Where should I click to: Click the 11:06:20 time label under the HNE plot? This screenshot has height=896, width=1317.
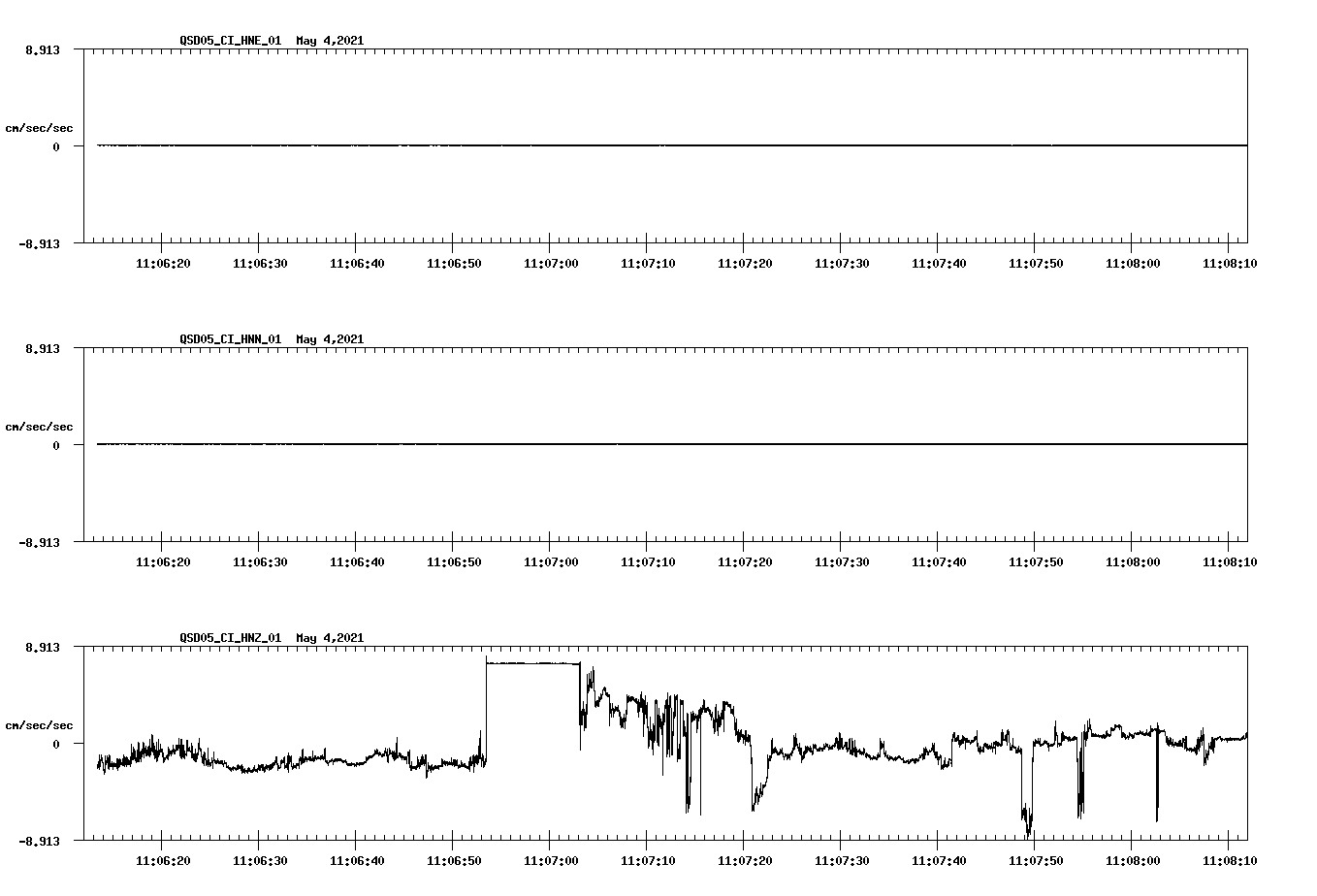click(x=164, y=261)
